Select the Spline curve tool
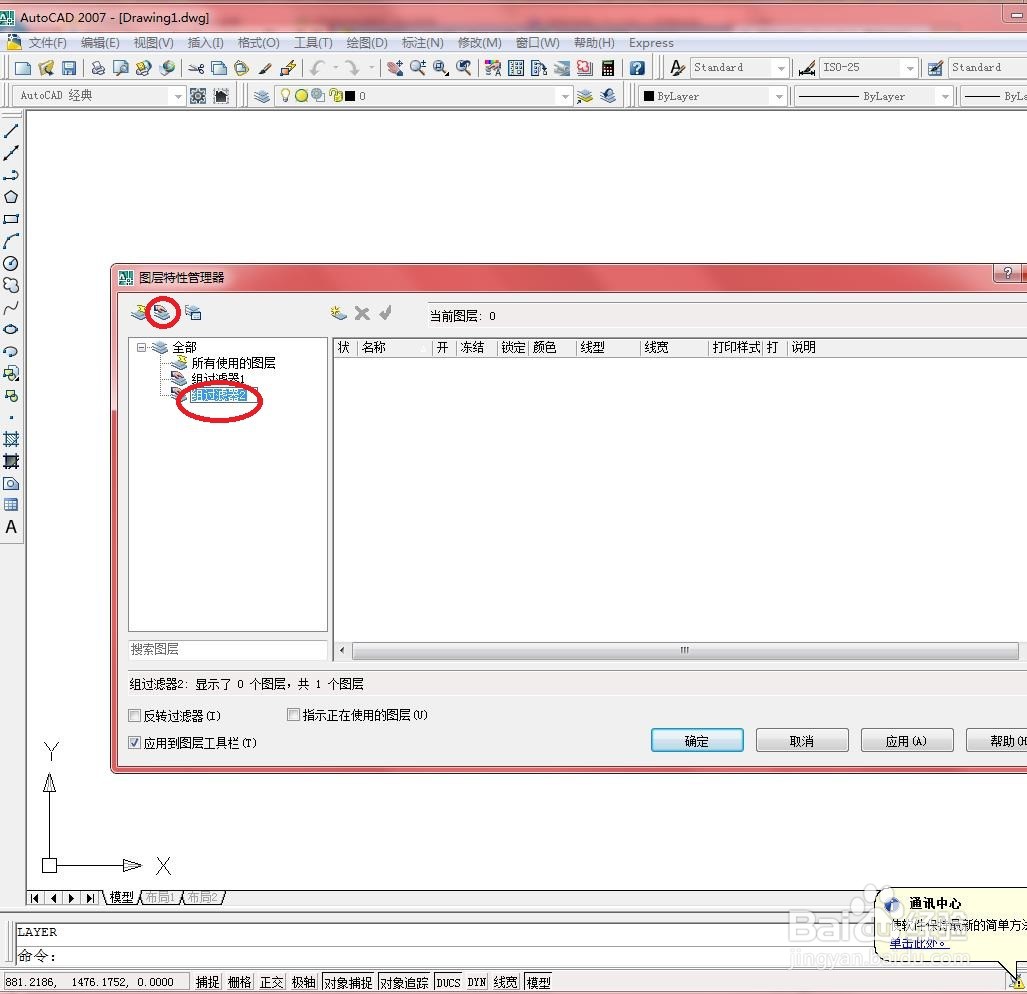The image size is (1027, 994). point(11,308)
